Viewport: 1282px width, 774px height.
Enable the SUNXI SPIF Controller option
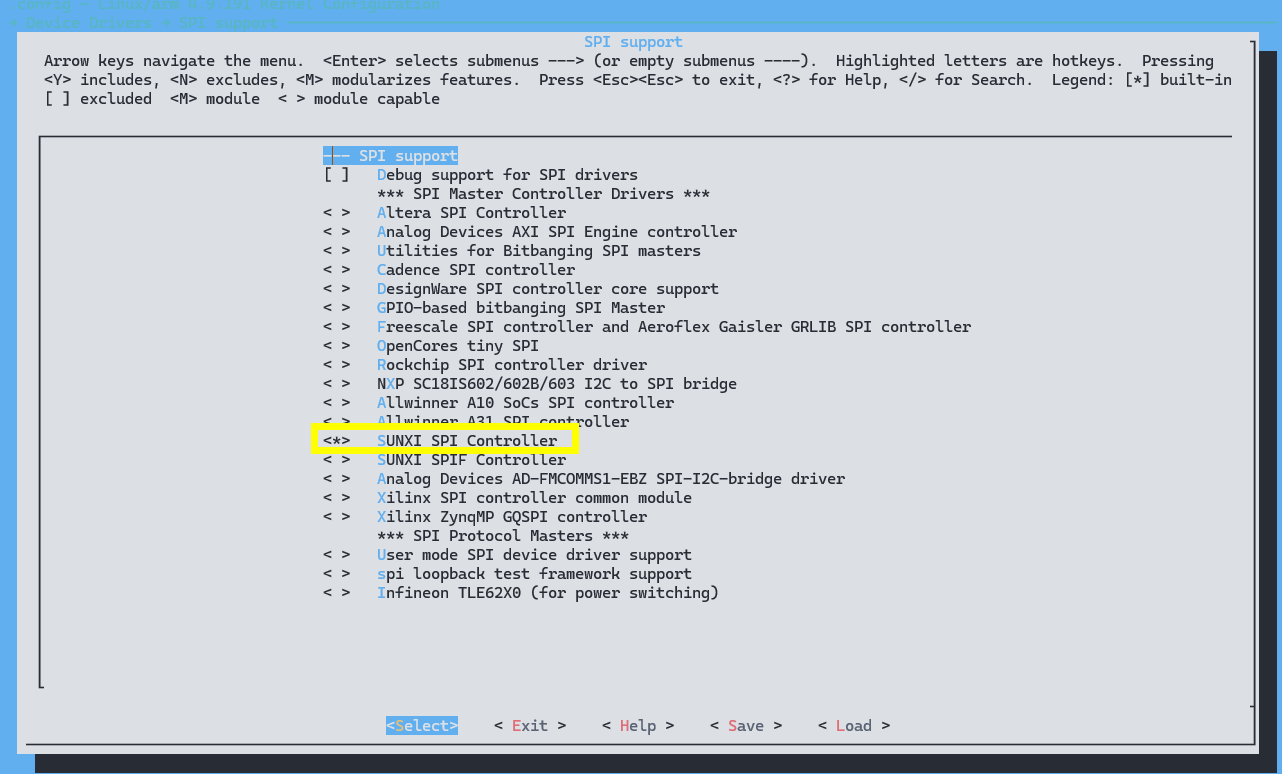336,460
